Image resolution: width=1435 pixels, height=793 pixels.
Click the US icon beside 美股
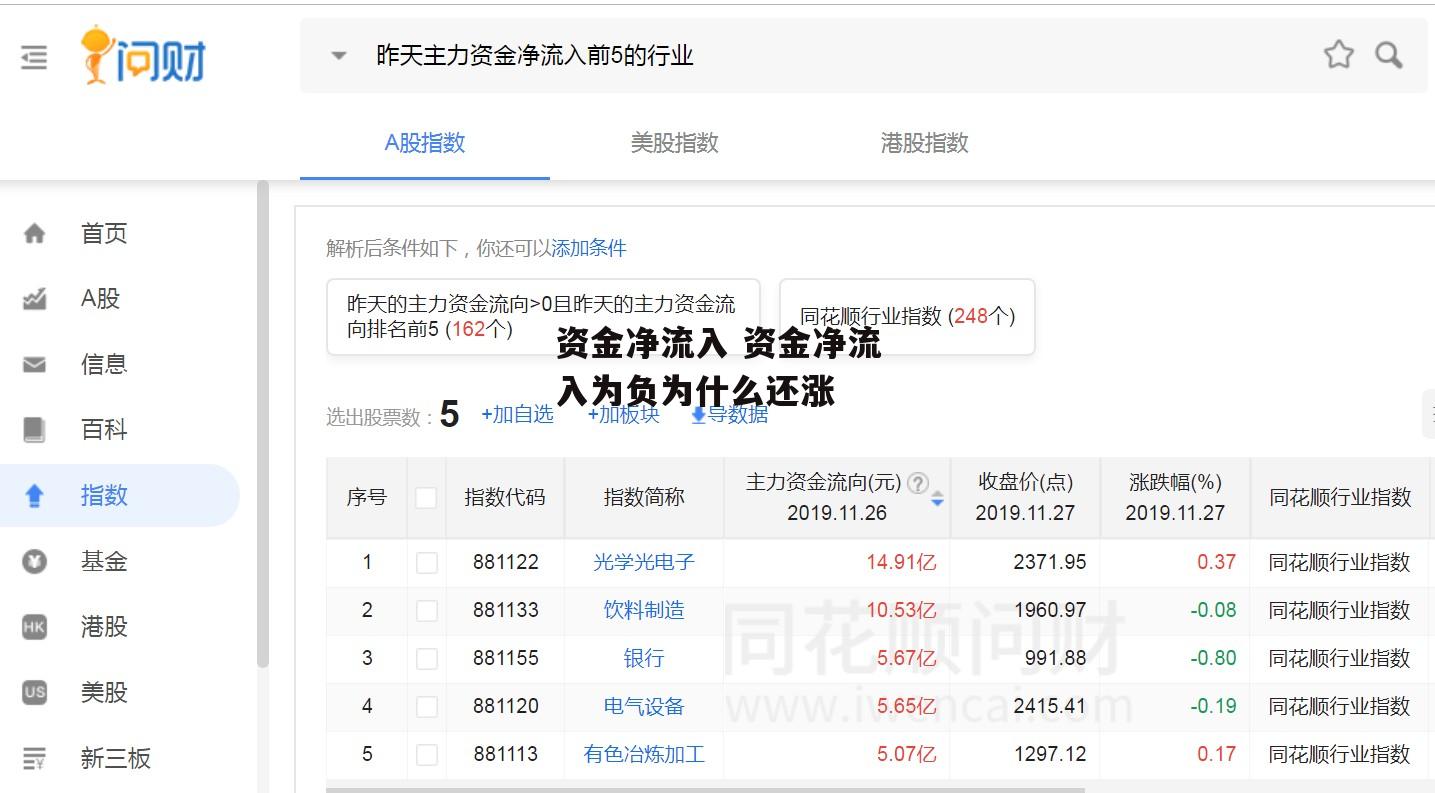[34, 692]
